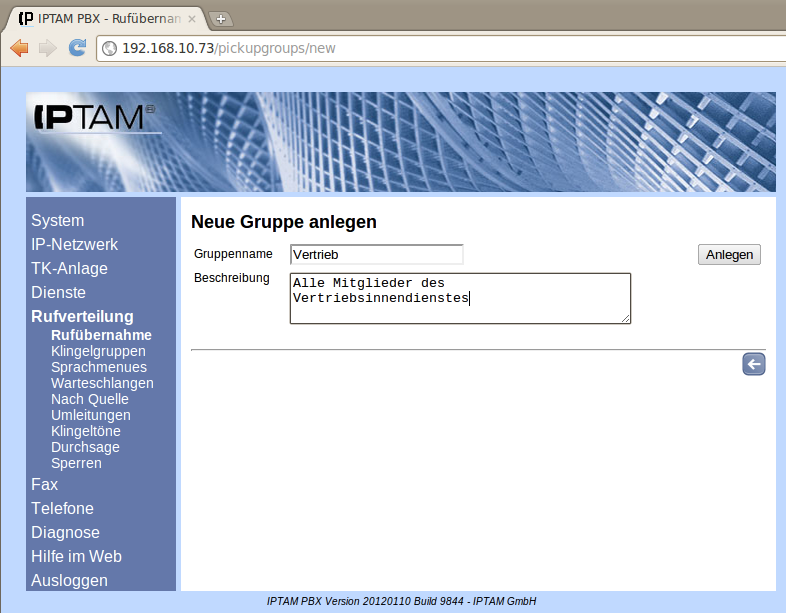Click the Gruppenname text field
786x613 pixels.
[376, 255]
